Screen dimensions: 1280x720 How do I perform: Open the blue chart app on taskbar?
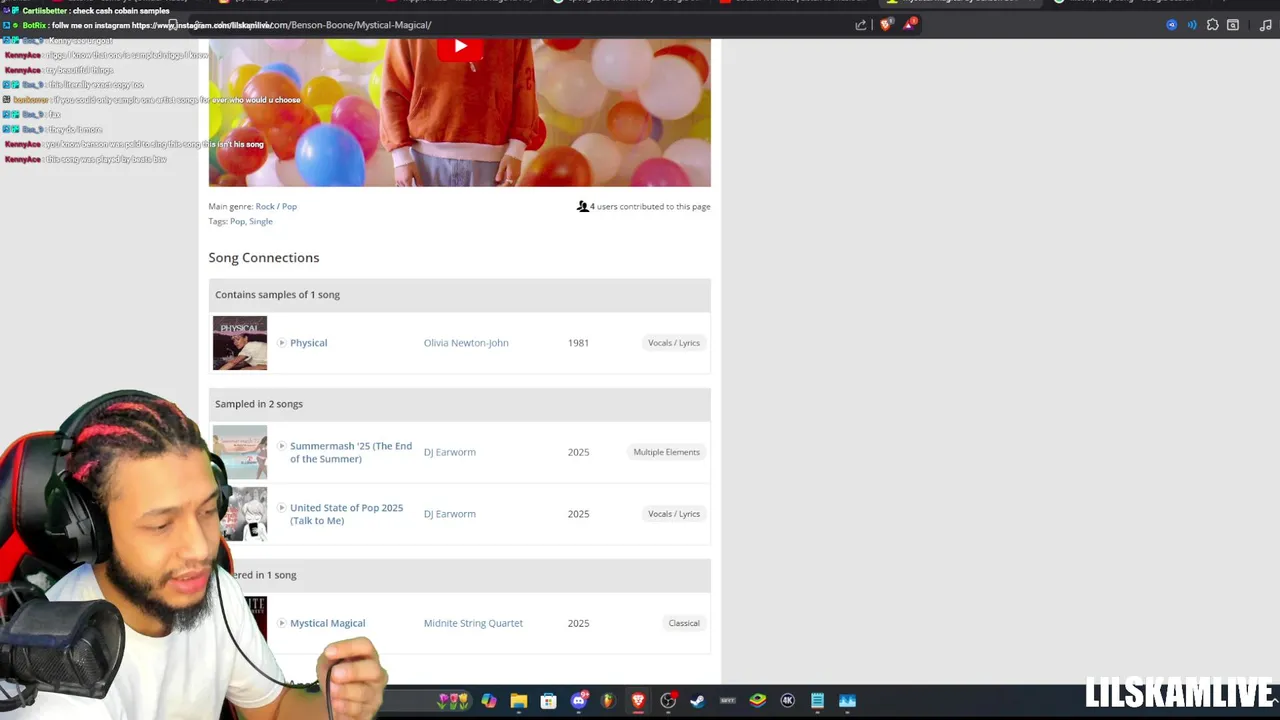point(847,701)
